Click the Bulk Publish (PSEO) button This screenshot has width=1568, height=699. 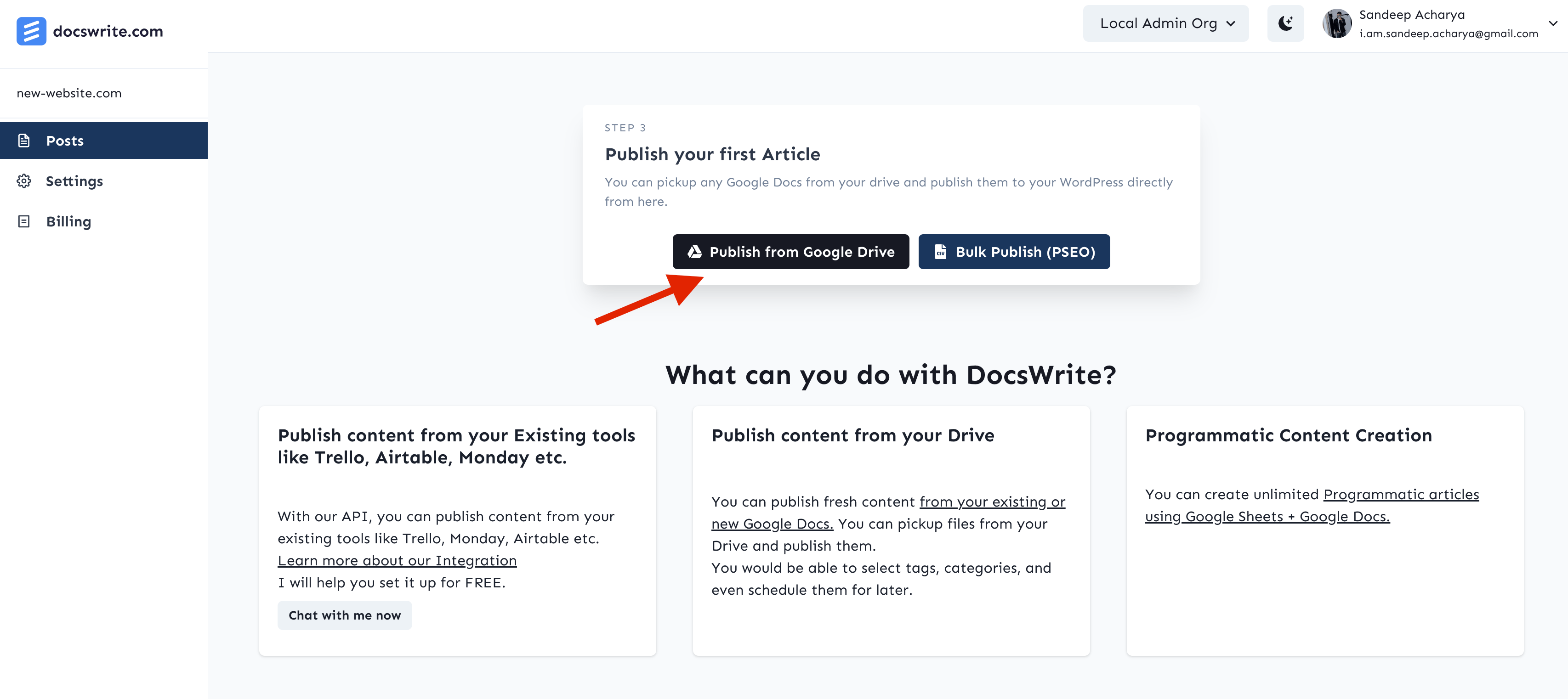(1013, 251)
